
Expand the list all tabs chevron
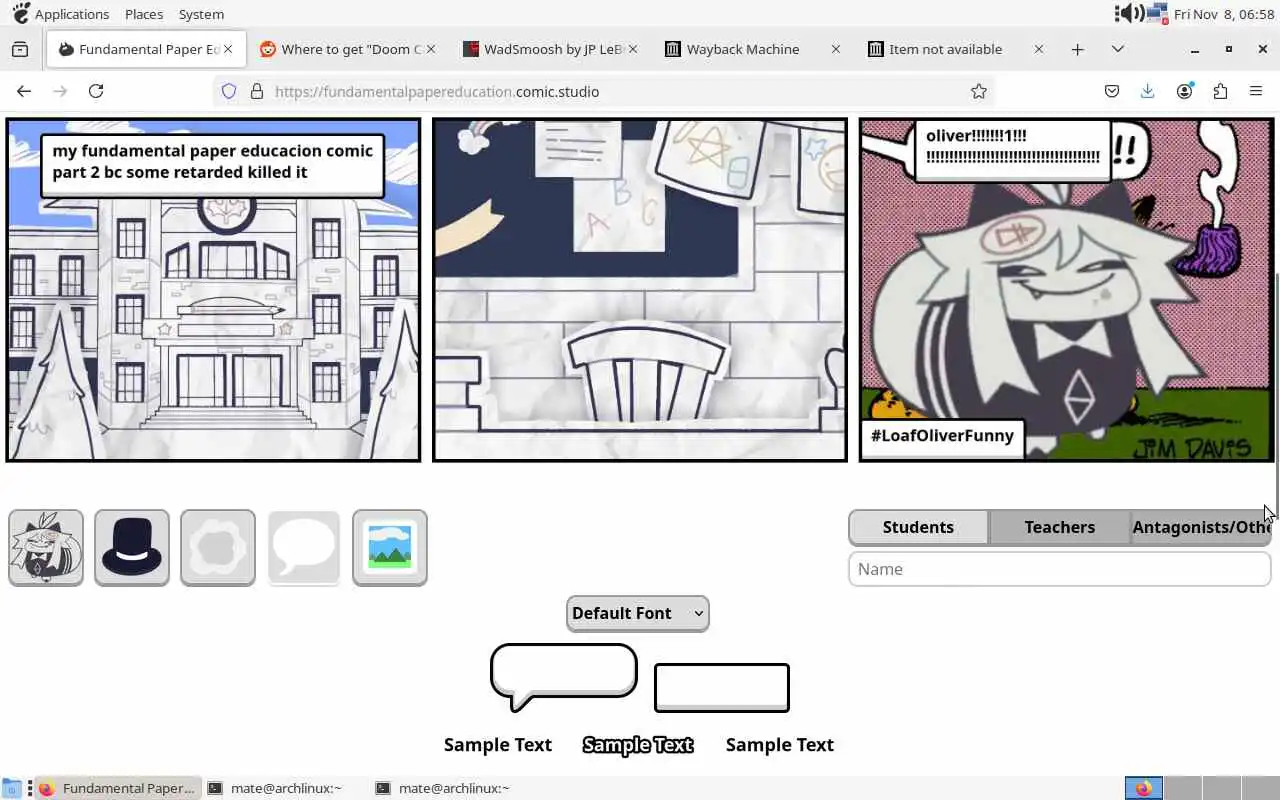[1118, 49]
